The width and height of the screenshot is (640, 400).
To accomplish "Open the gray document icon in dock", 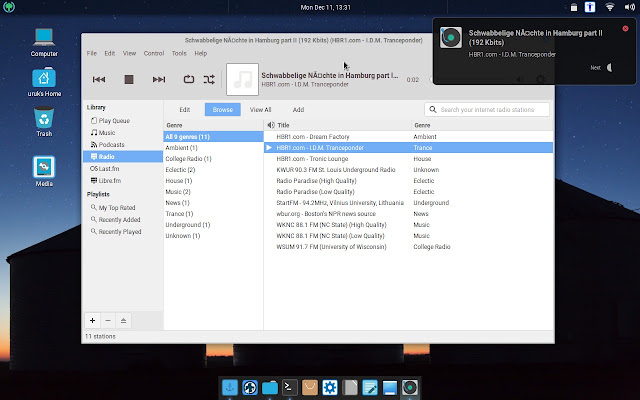I will point(350,387).
